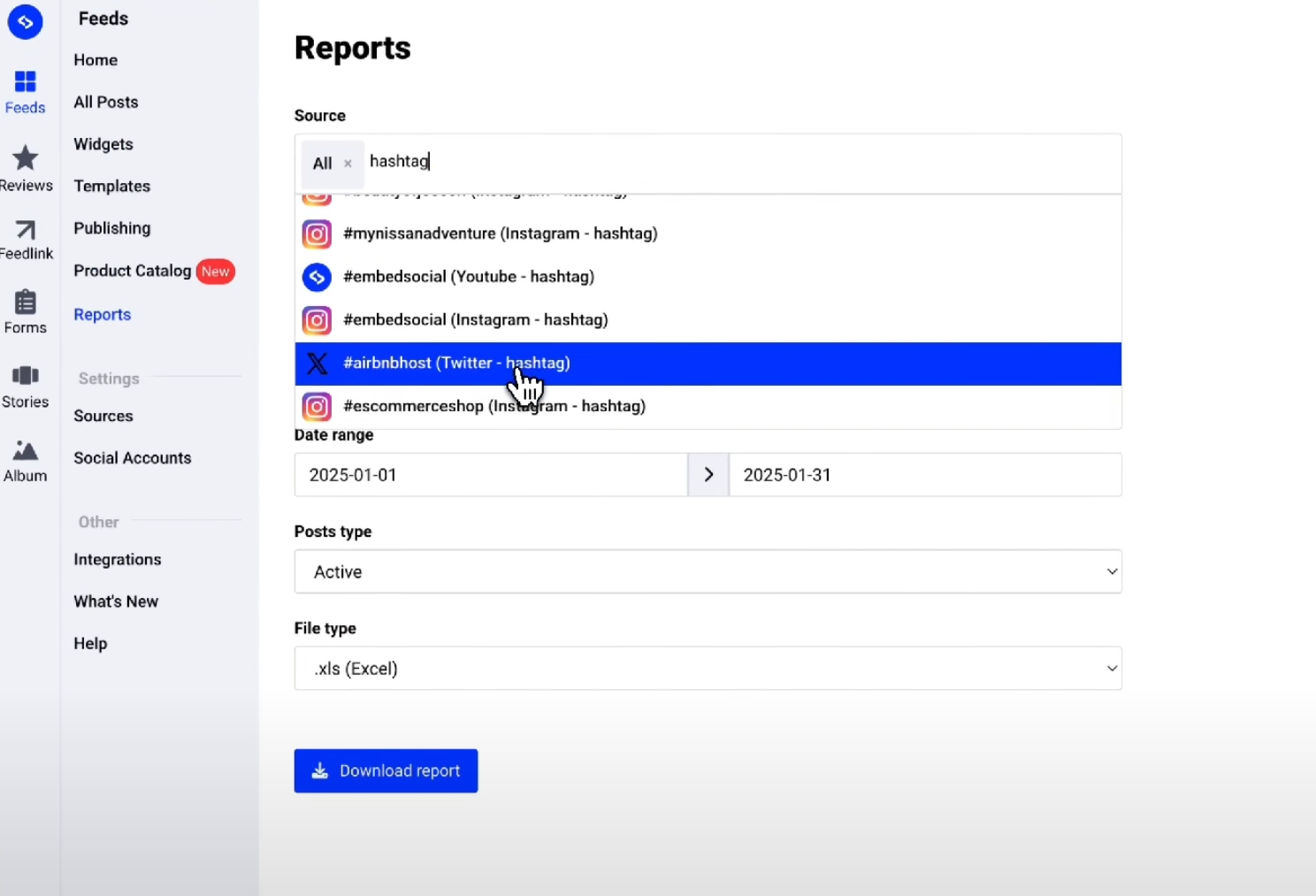
Task: Select Templates in the sidebar menu
Action: click(111, 186)
